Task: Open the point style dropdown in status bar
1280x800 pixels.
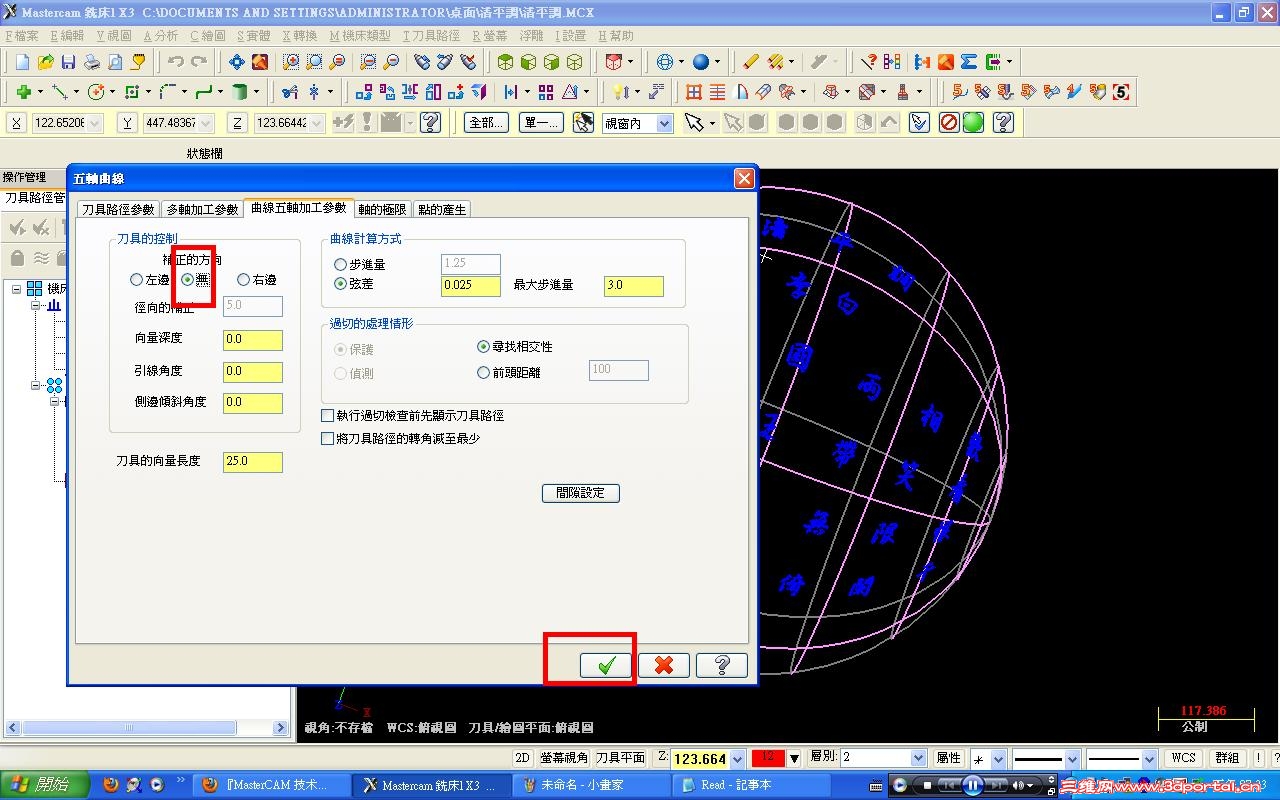Action: pyautogui.click(x=999, y=758)
